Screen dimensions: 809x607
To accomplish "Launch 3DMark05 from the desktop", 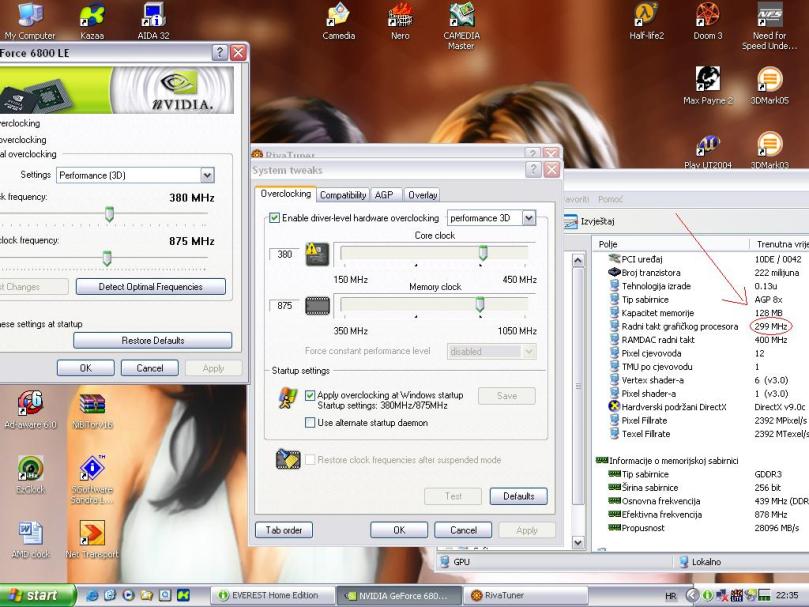I will point(769,80).
